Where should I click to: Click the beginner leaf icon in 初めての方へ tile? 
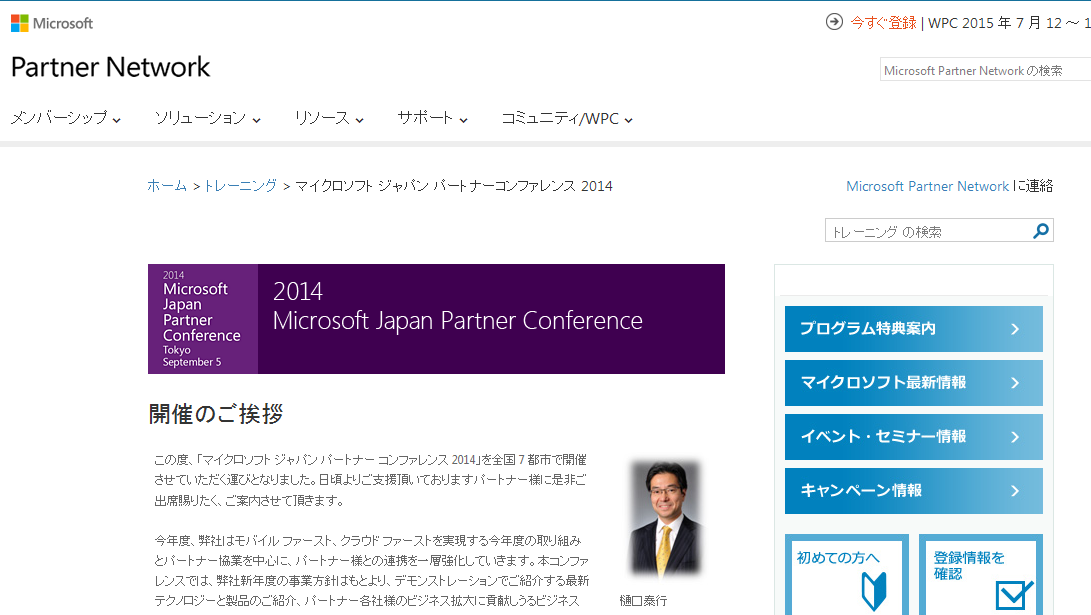(874, 591)
